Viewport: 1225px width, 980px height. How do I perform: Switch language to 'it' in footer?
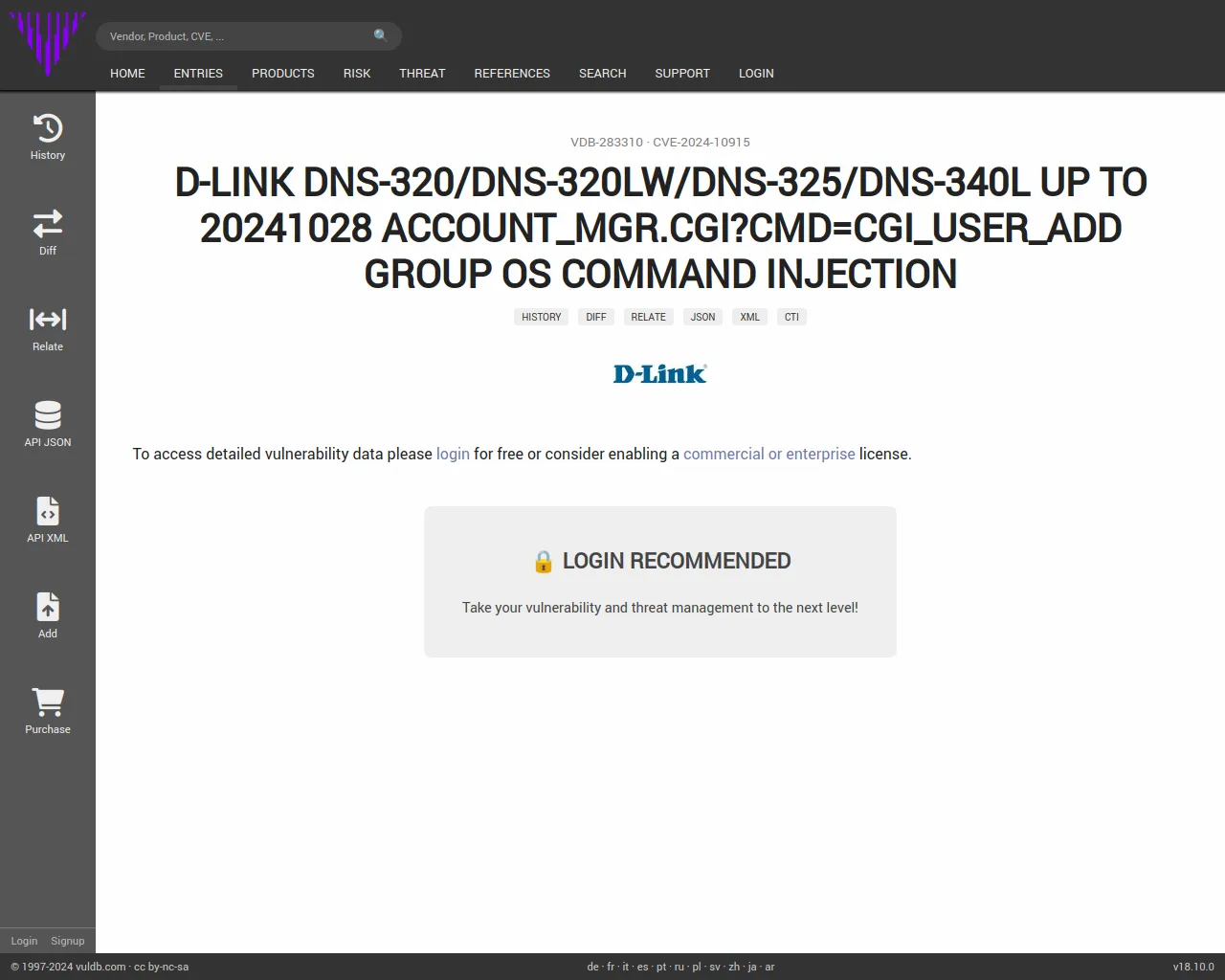(626, 967)
